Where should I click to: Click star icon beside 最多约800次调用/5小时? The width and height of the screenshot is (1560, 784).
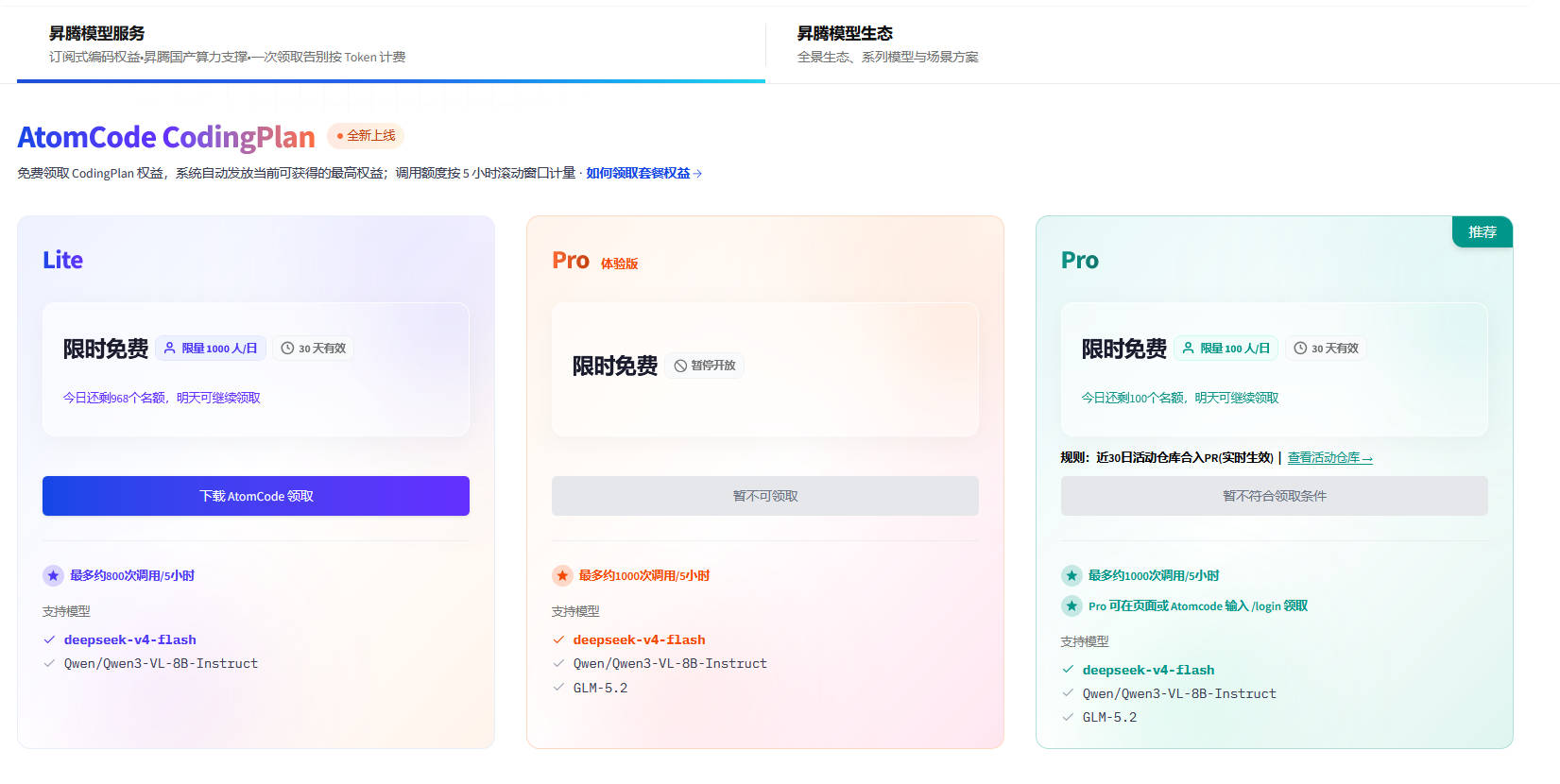tap(53, 575)
